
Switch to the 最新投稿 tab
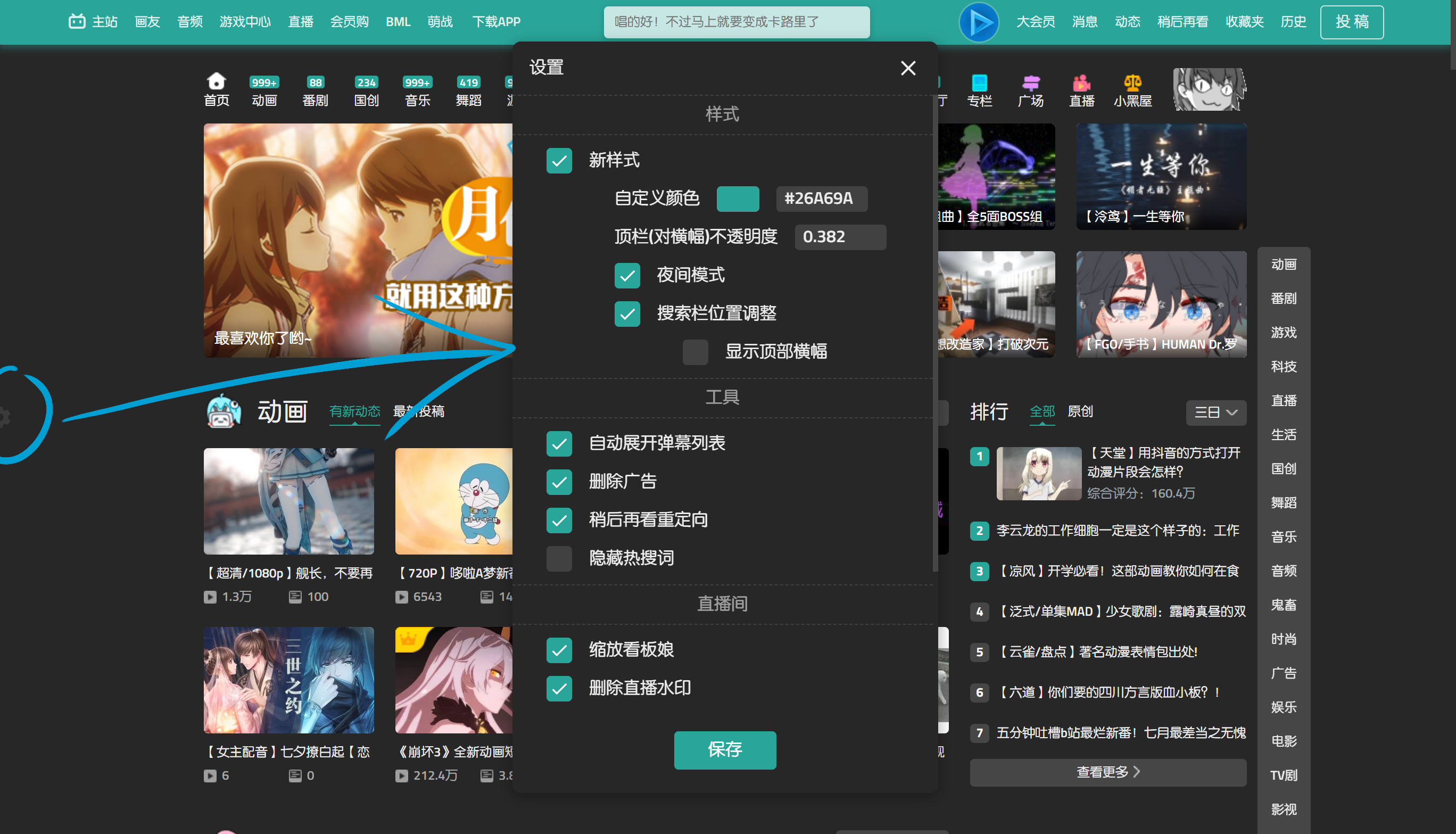418,411
